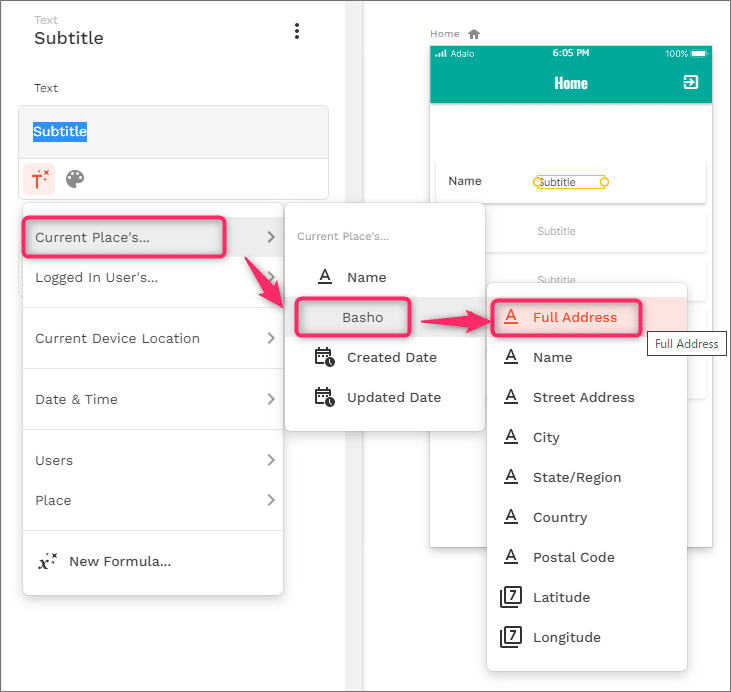The height and width of the screenshot is (692, 731).
Task: Expand the Logged In User's option
Action: (153, 277)
